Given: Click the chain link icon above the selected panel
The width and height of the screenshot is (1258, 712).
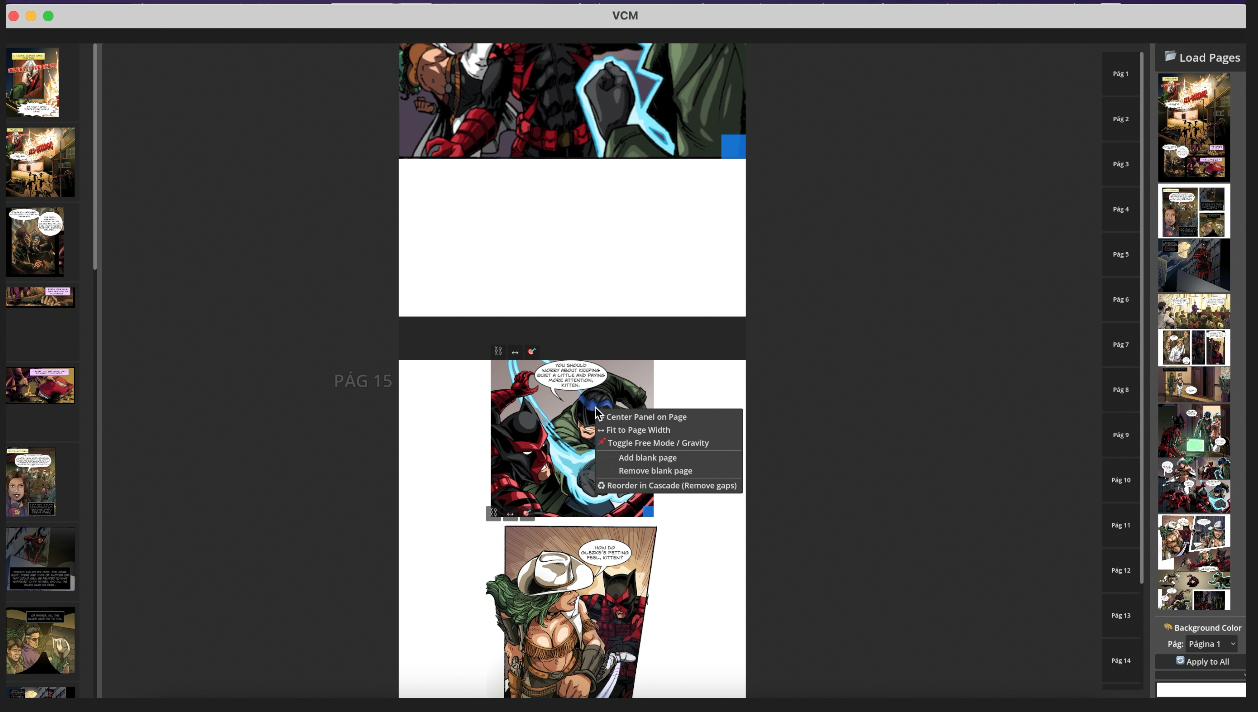Looking at the screenshot, I should 498,351.
